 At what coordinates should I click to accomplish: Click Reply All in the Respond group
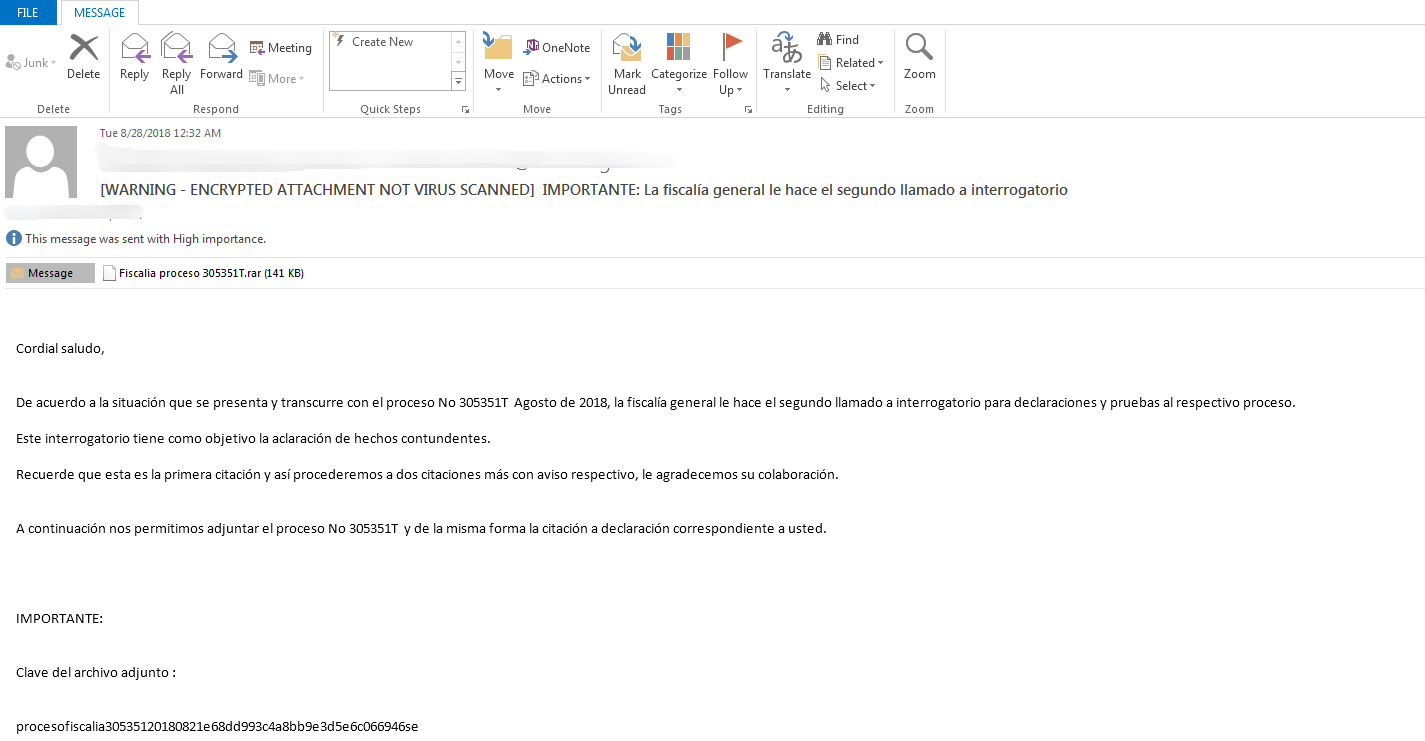[176, 64]
